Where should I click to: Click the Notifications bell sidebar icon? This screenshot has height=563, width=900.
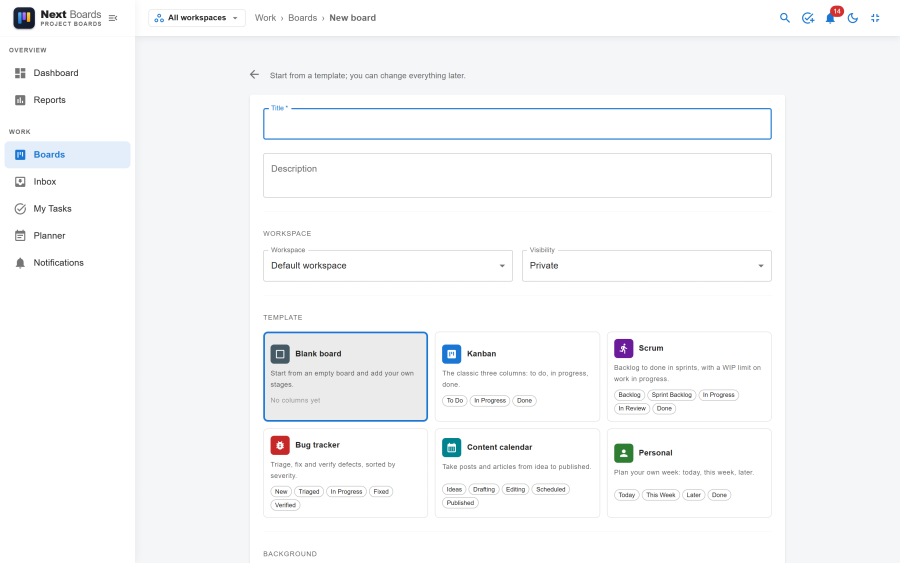point(20,262)
